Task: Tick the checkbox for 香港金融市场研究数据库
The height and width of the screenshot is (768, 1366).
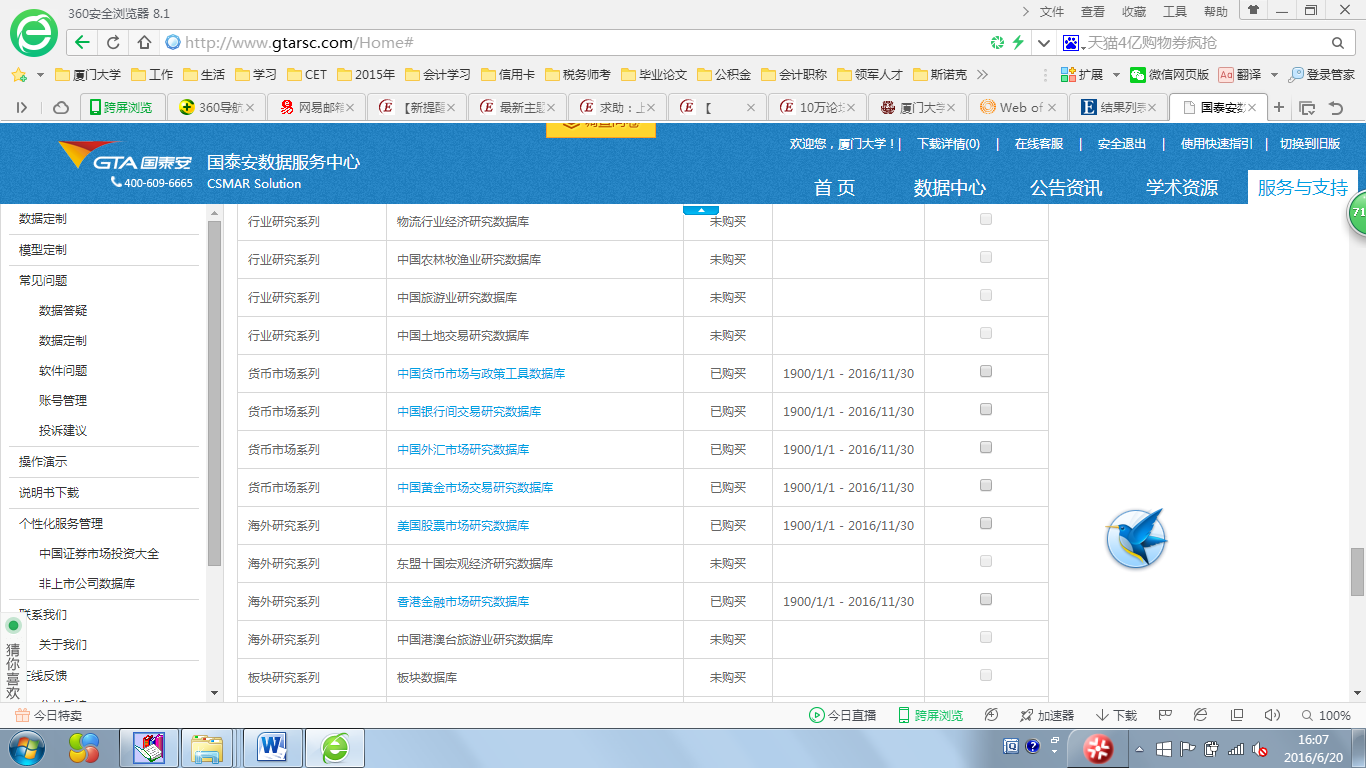Action: pos(986,600)
